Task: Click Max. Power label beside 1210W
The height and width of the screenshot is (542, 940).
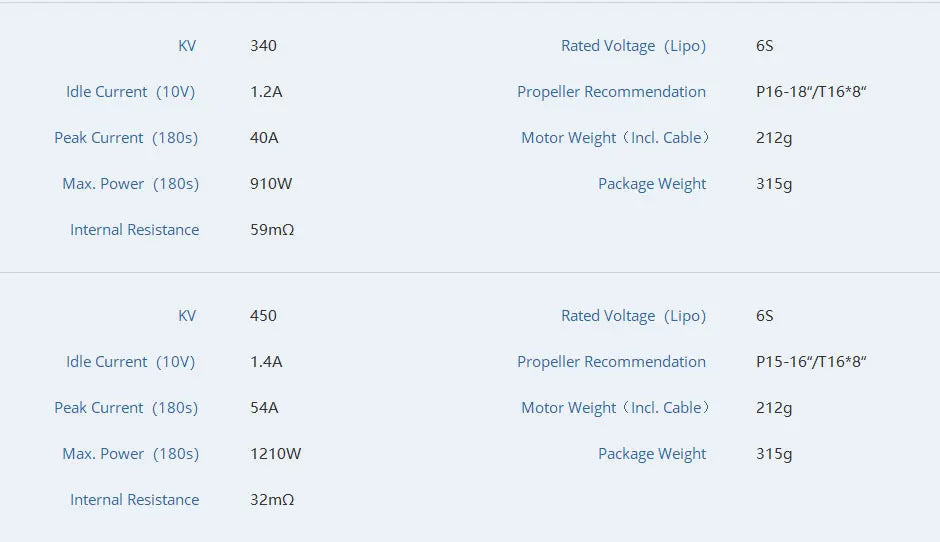Action: [130, 454]
